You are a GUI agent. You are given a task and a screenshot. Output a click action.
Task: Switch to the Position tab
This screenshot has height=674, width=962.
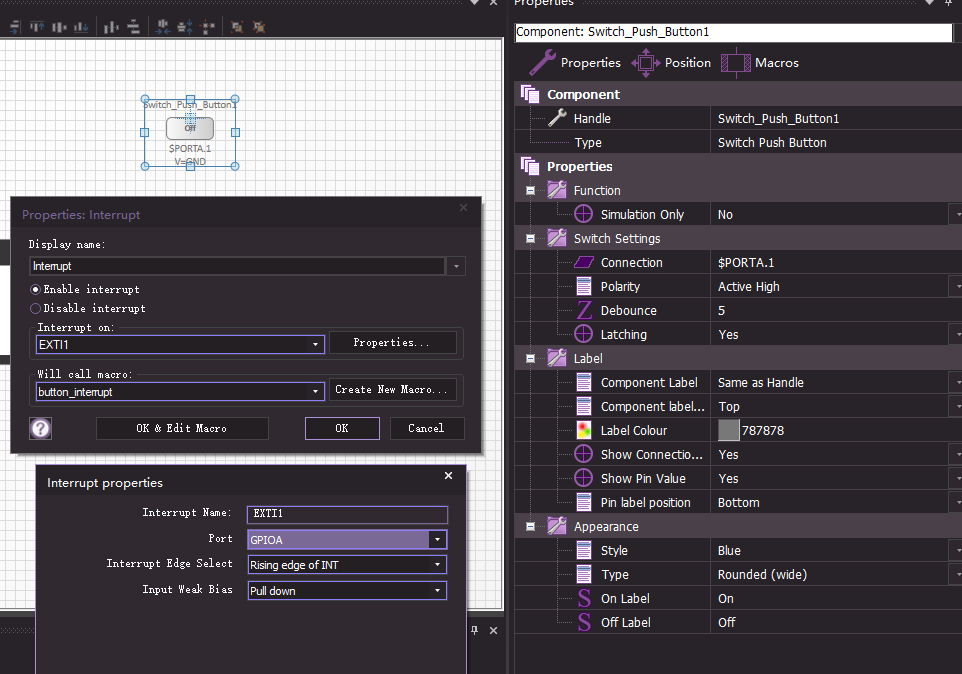coord(671,63)
